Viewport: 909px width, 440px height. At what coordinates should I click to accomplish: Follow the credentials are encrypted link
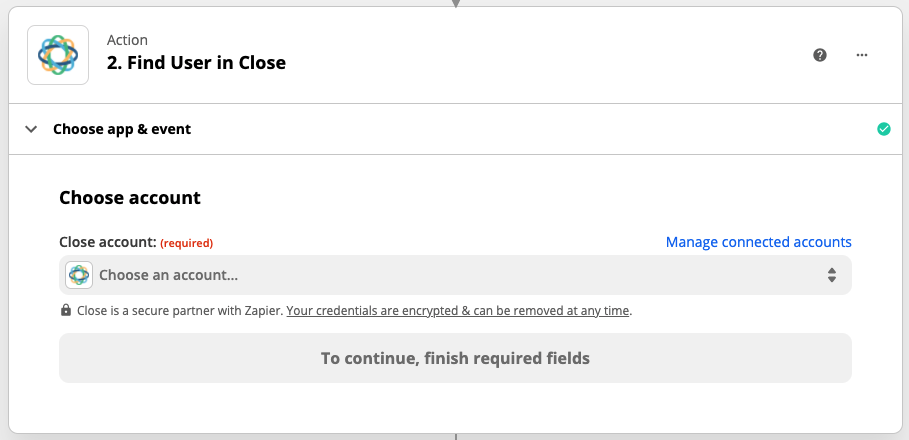(457, 310)
